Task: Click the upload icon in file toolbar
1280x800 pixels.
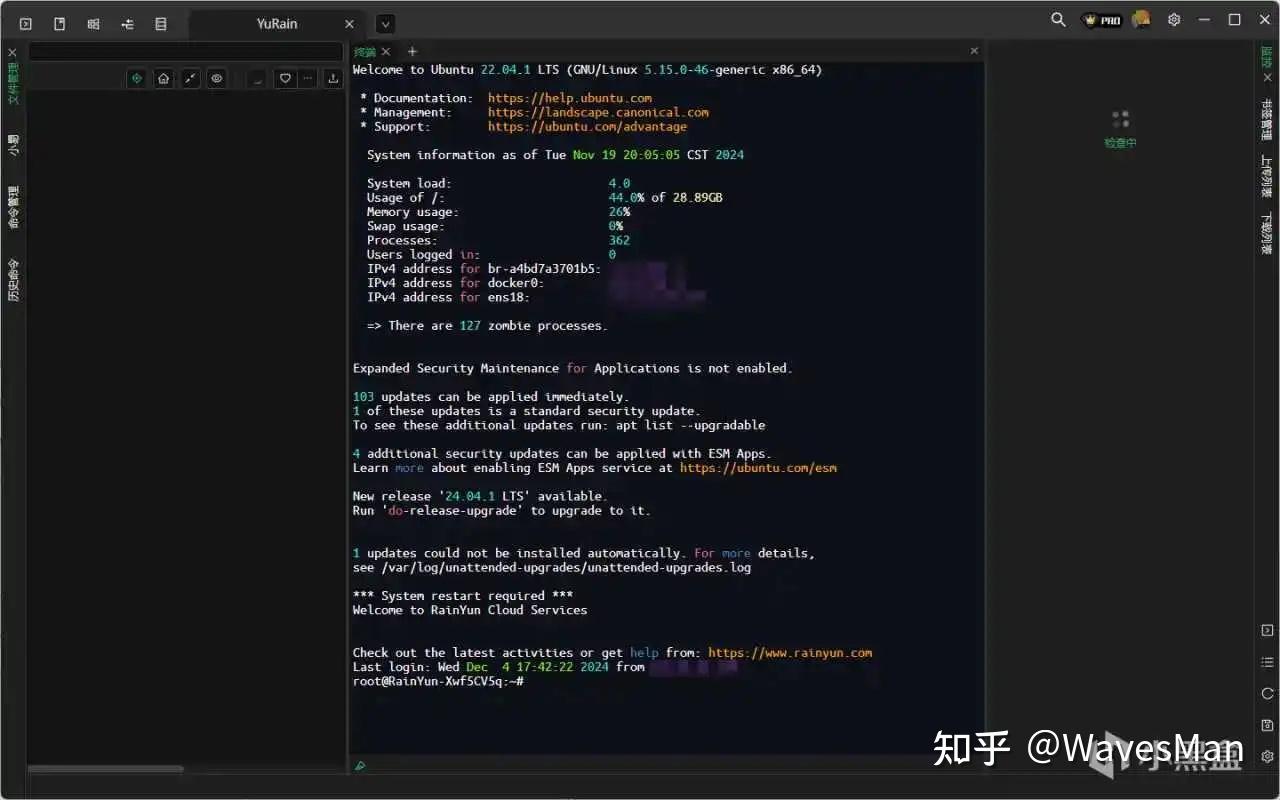Action: [x=332, y=78]
